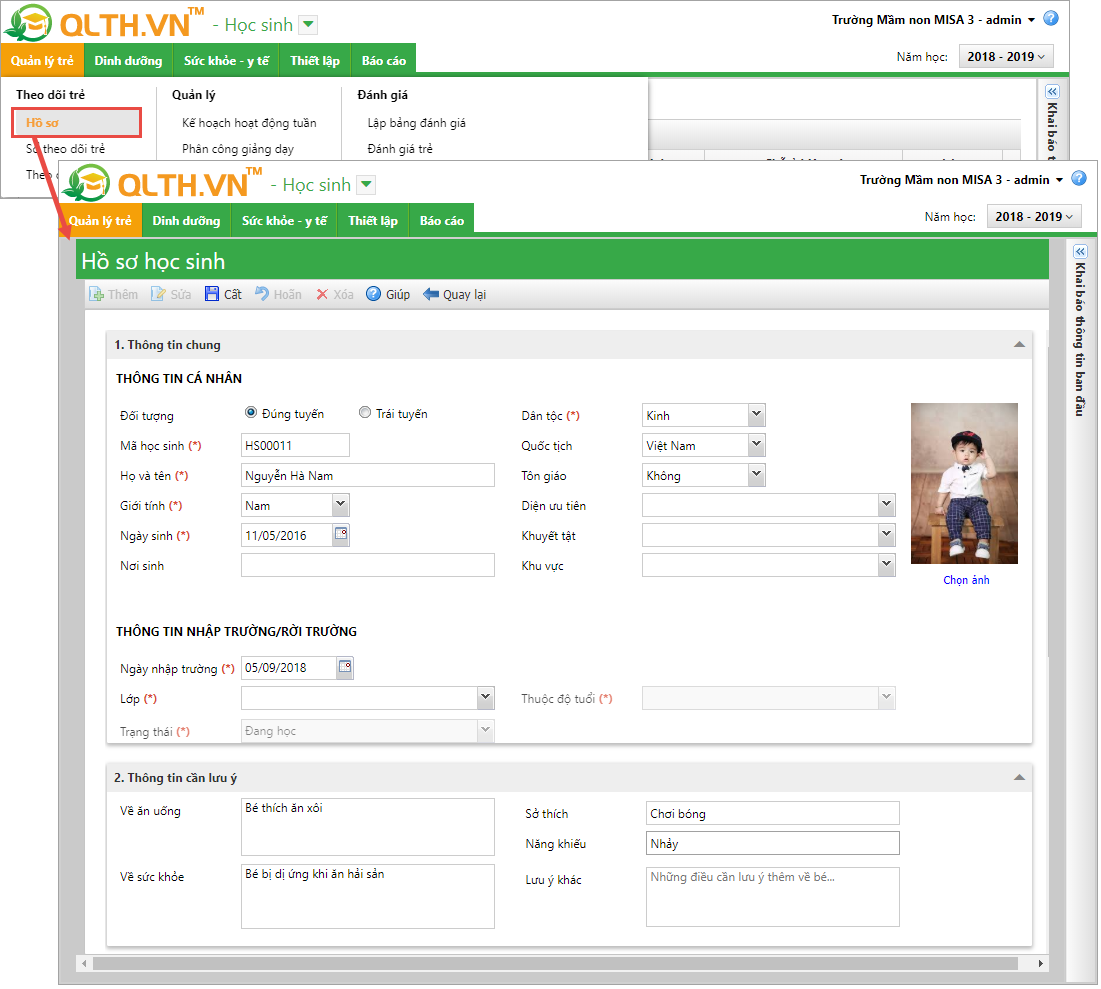Click the Về sức khỏe text area
1101x989 pixels.
tap(368, 896)
